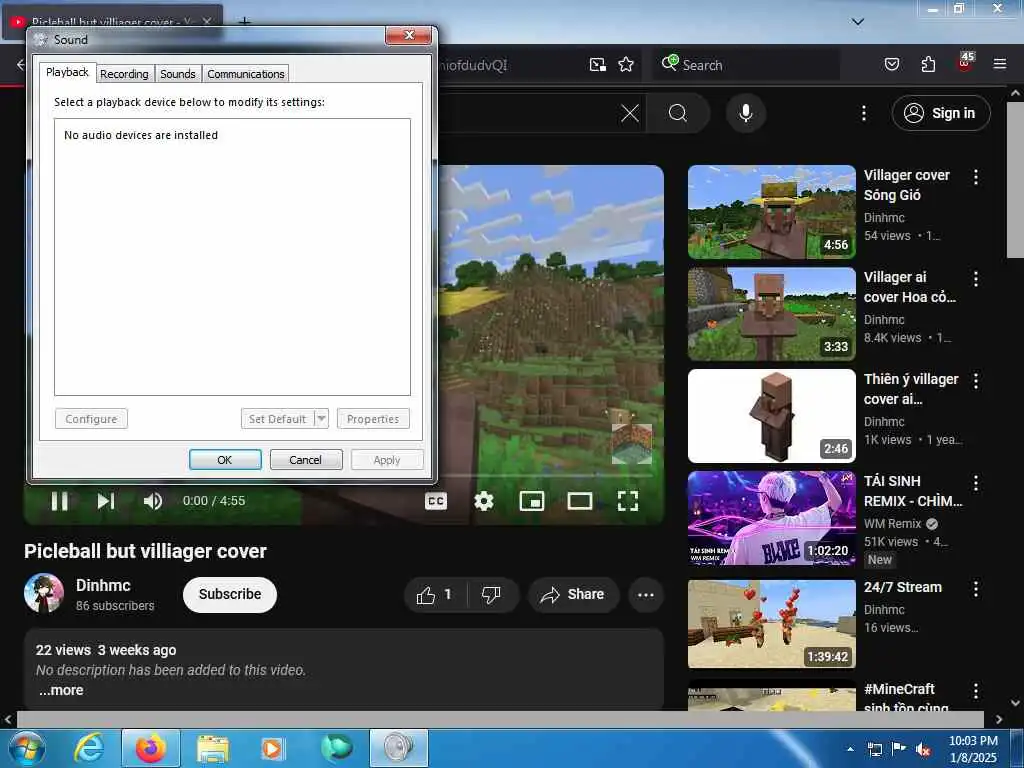
Task: Click Apply in Sound dialog
Action: (x=387, y=460)
